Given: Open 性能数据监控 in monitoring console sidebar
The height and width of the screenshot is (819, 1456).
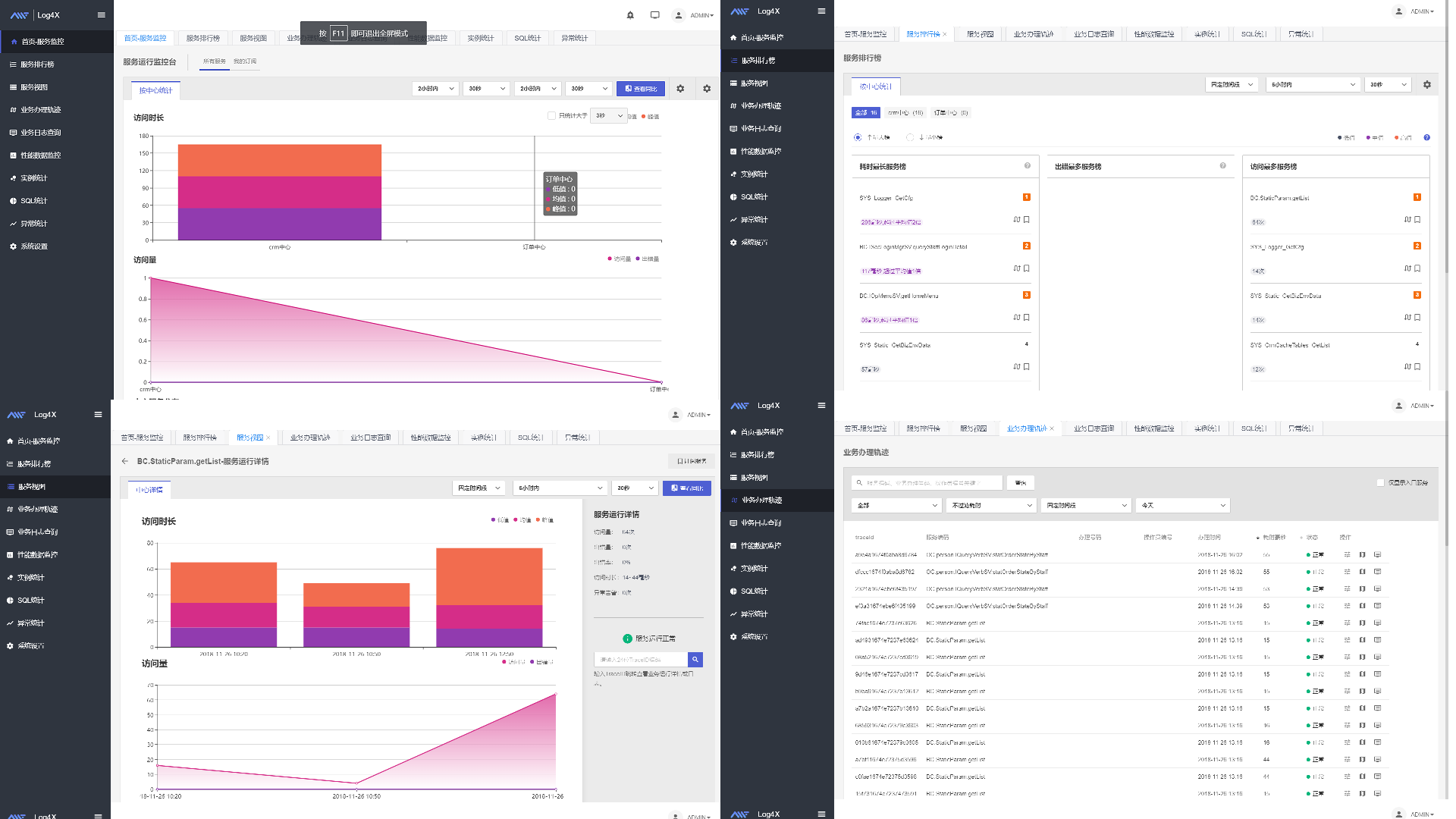Looking at the screenshot, I should [40, 155].
